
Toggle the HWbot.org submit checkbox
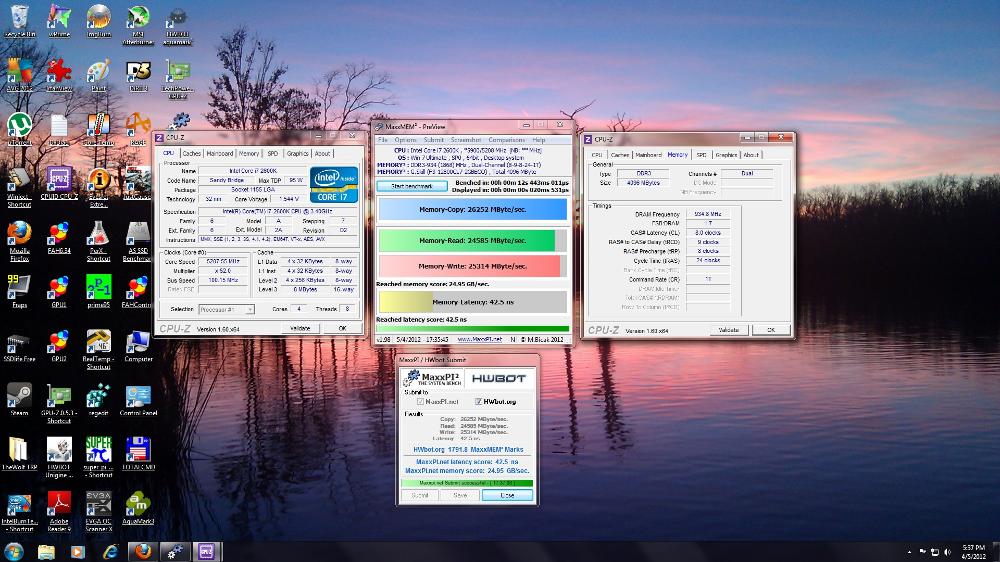pos(478,402)
